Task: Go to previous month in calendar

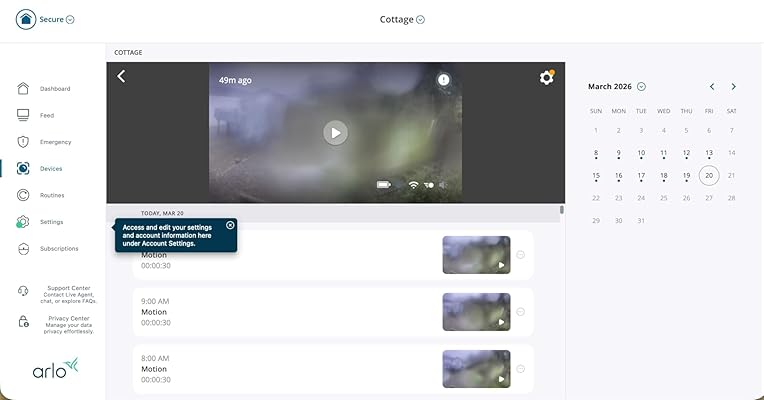Action: pos(712,86)
